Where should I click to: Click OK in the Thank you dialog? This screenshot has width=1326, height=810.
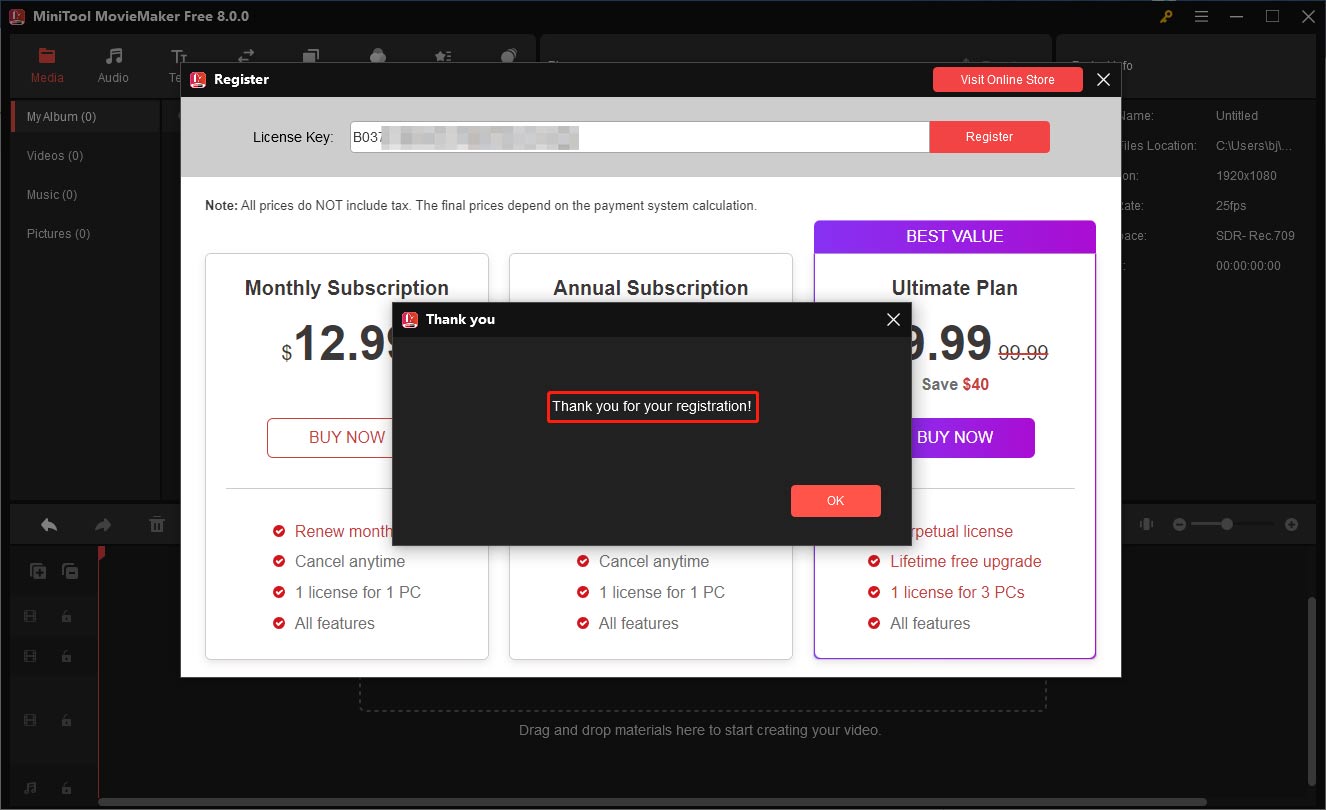pyautogui.click(x=836, y=501)
